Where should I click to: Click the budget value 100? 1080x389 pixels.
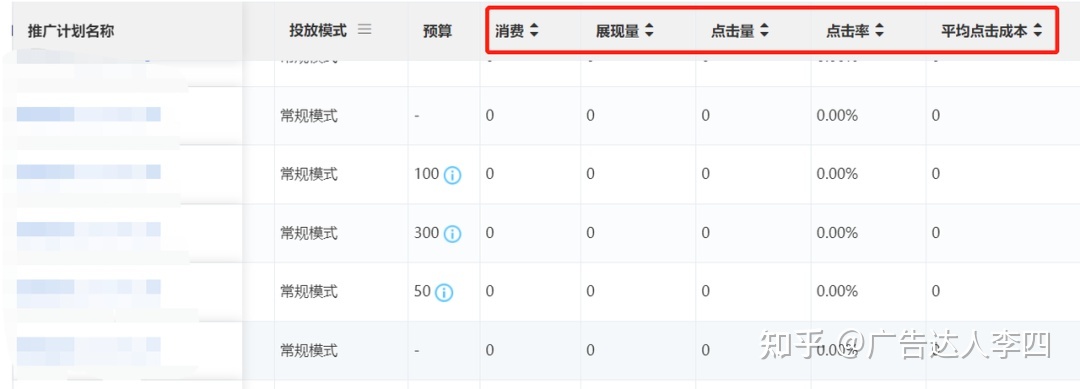coord(426,174)
